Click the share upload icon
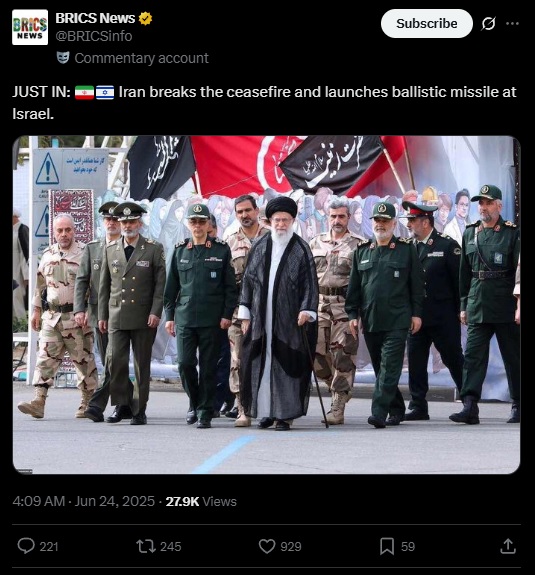Image resolution: width=535 pixels, height=575 pixels. tap(508, 546)
